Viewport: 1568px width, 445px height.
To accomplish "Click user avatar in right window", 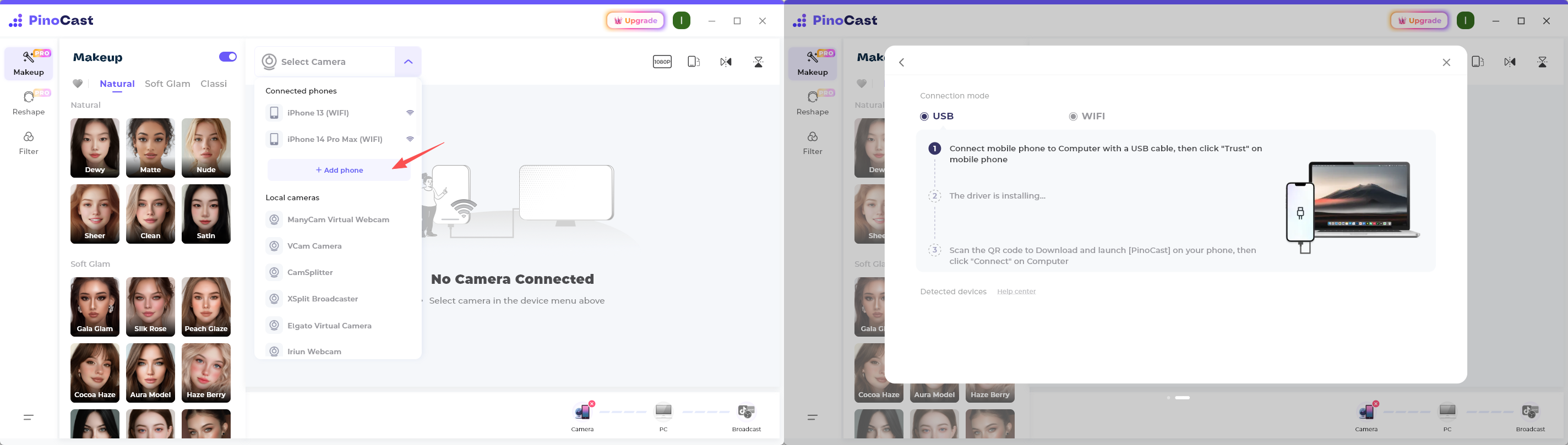I will [x=1466, y=21].
